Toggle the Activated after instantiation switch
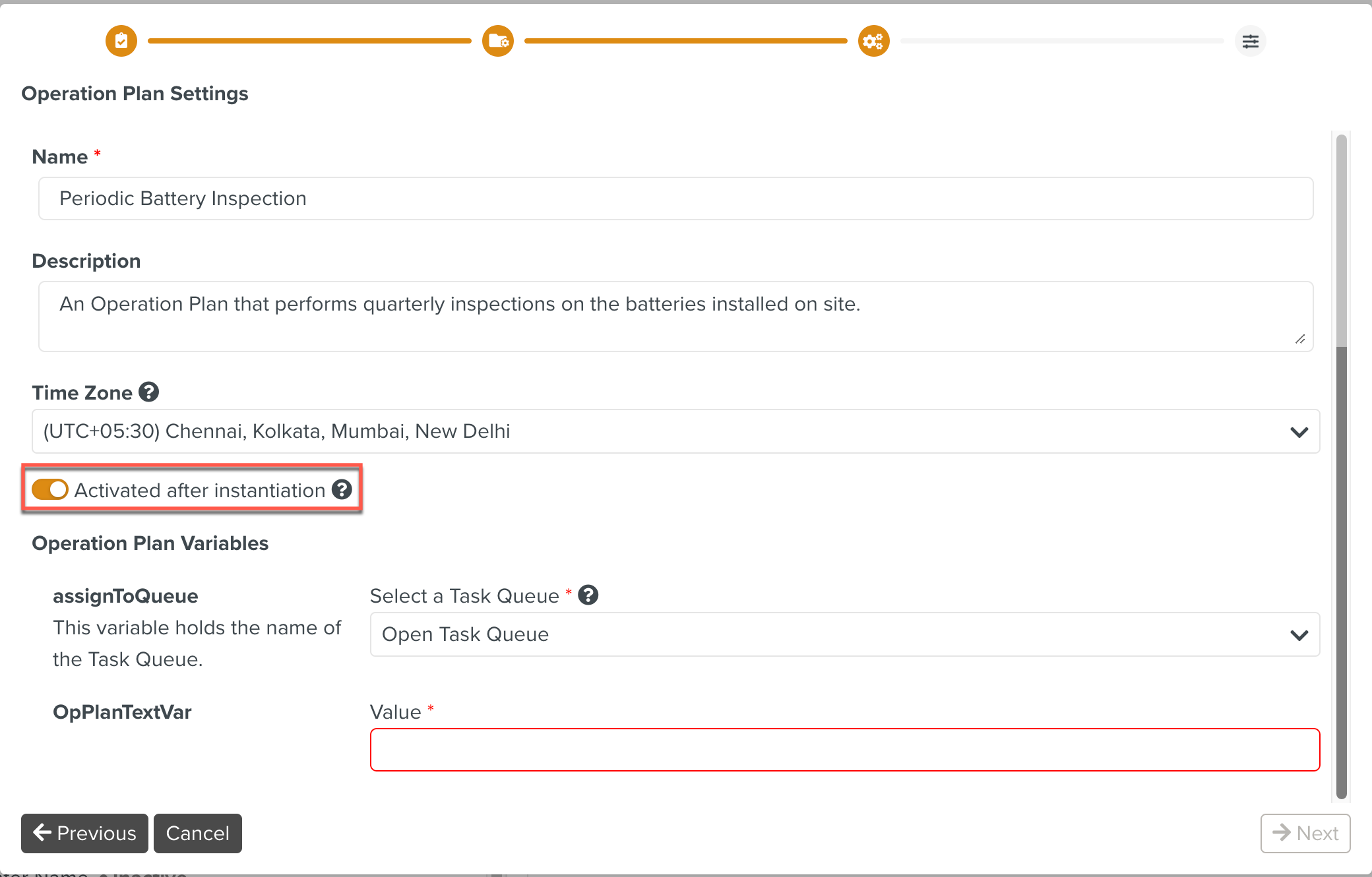The image size is (1372, 877). (x=50, y=490)
